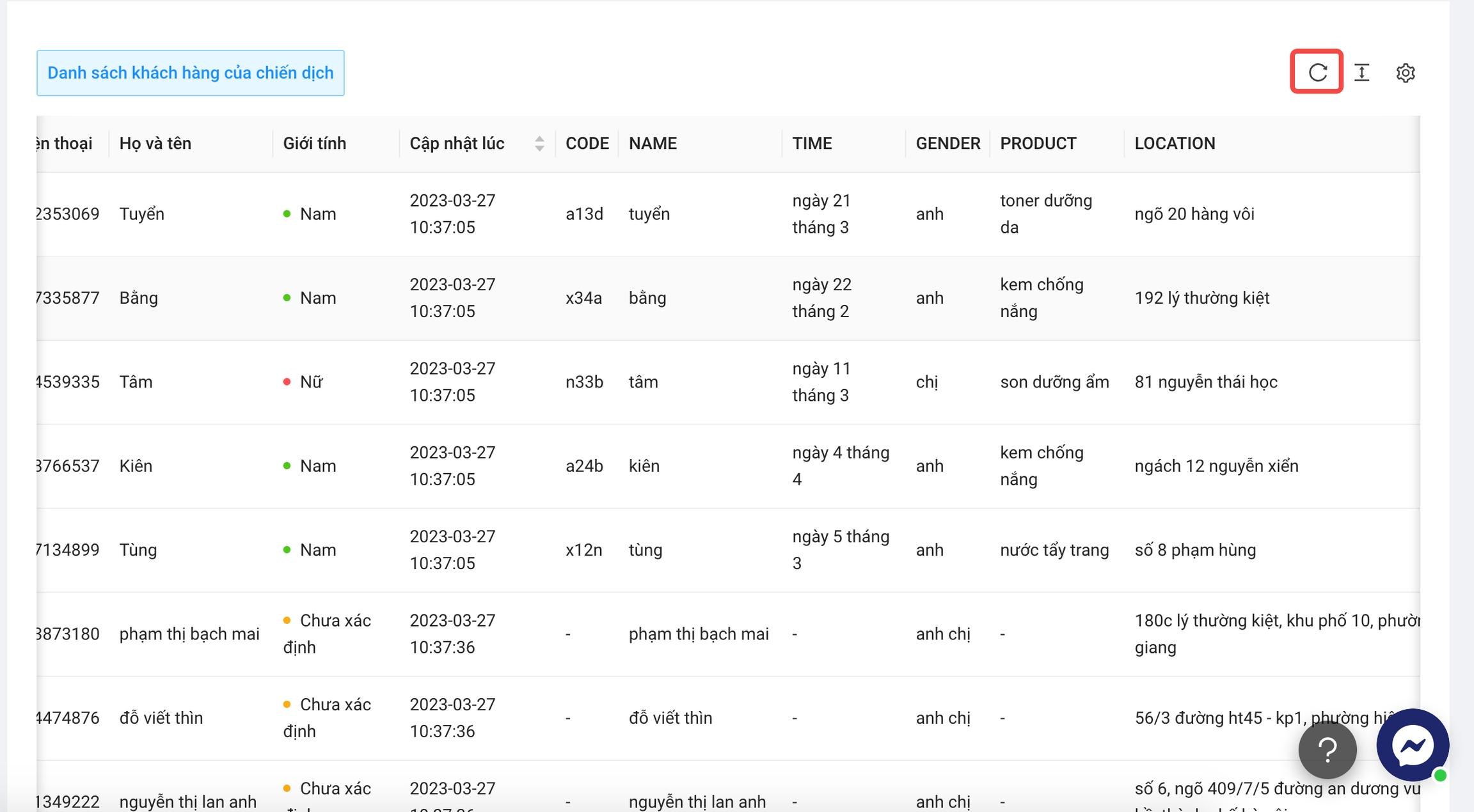Image resolution: width=1474 pixels, height=812 pixels.
Task: Click the Họ và tên column header
Action: 155,144
